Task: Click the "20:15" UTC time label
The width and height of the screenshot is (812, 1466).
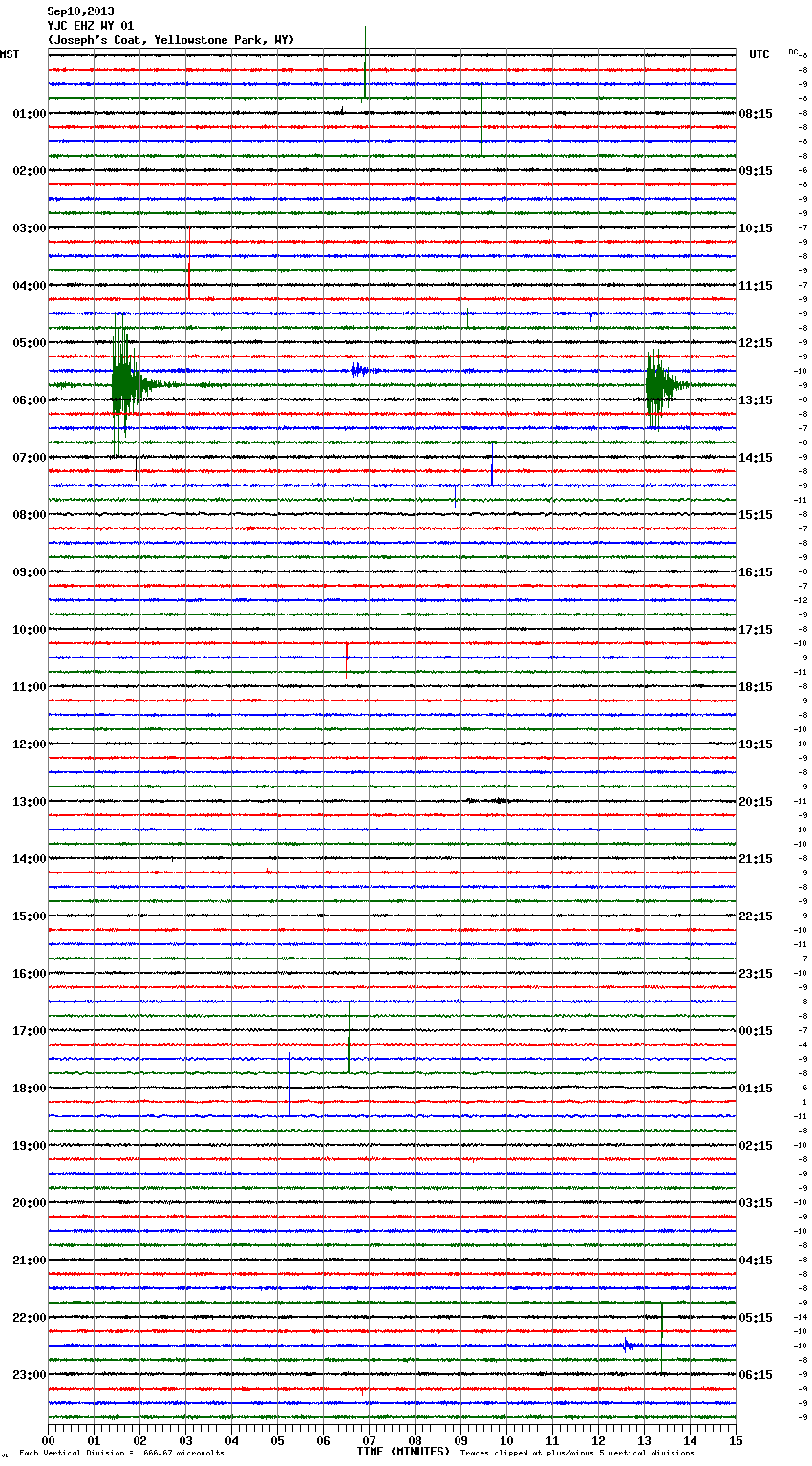Action: click(x=756, y=802)
